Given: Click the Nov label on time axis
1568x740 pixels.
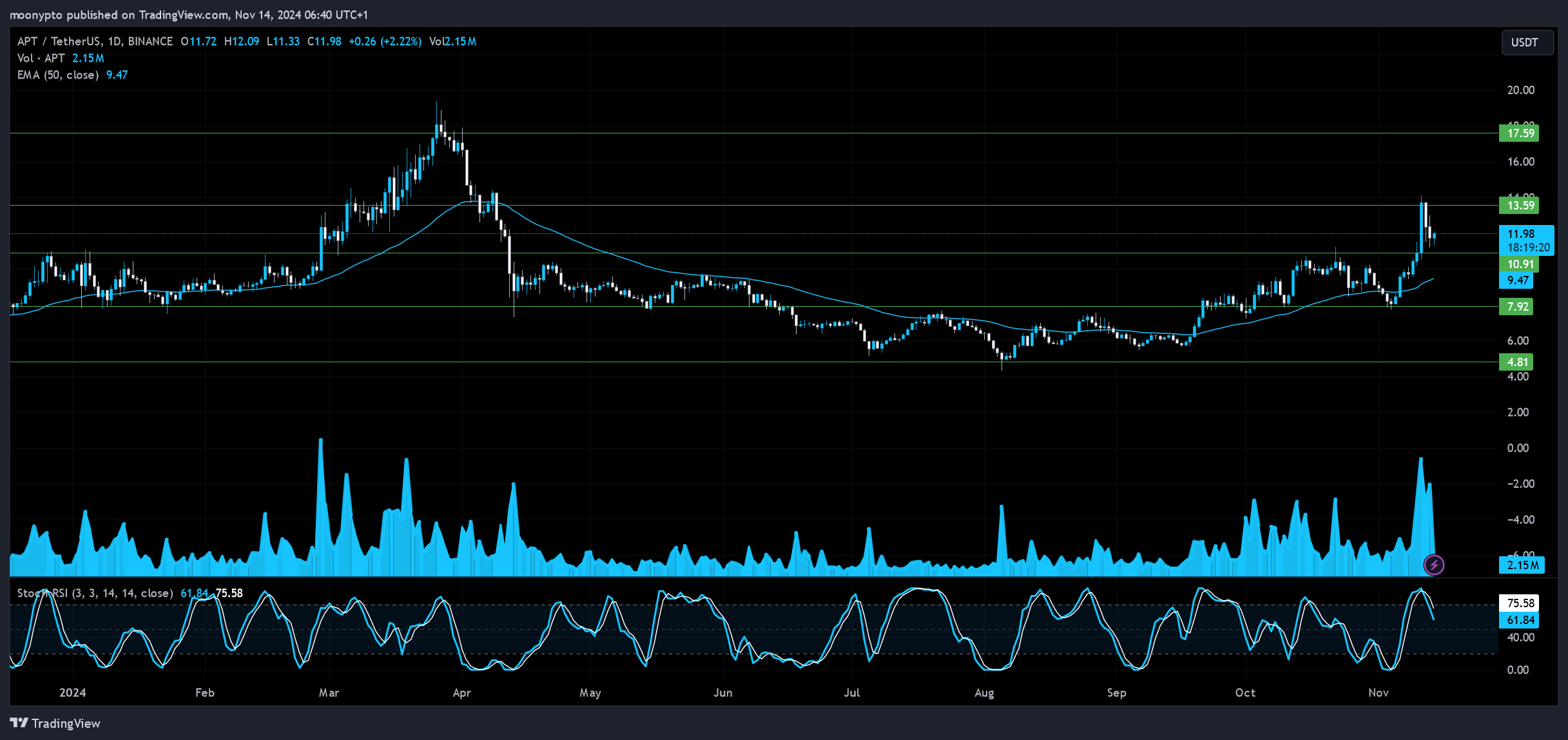Looking at the screenshot, I should click(1379, 693).
